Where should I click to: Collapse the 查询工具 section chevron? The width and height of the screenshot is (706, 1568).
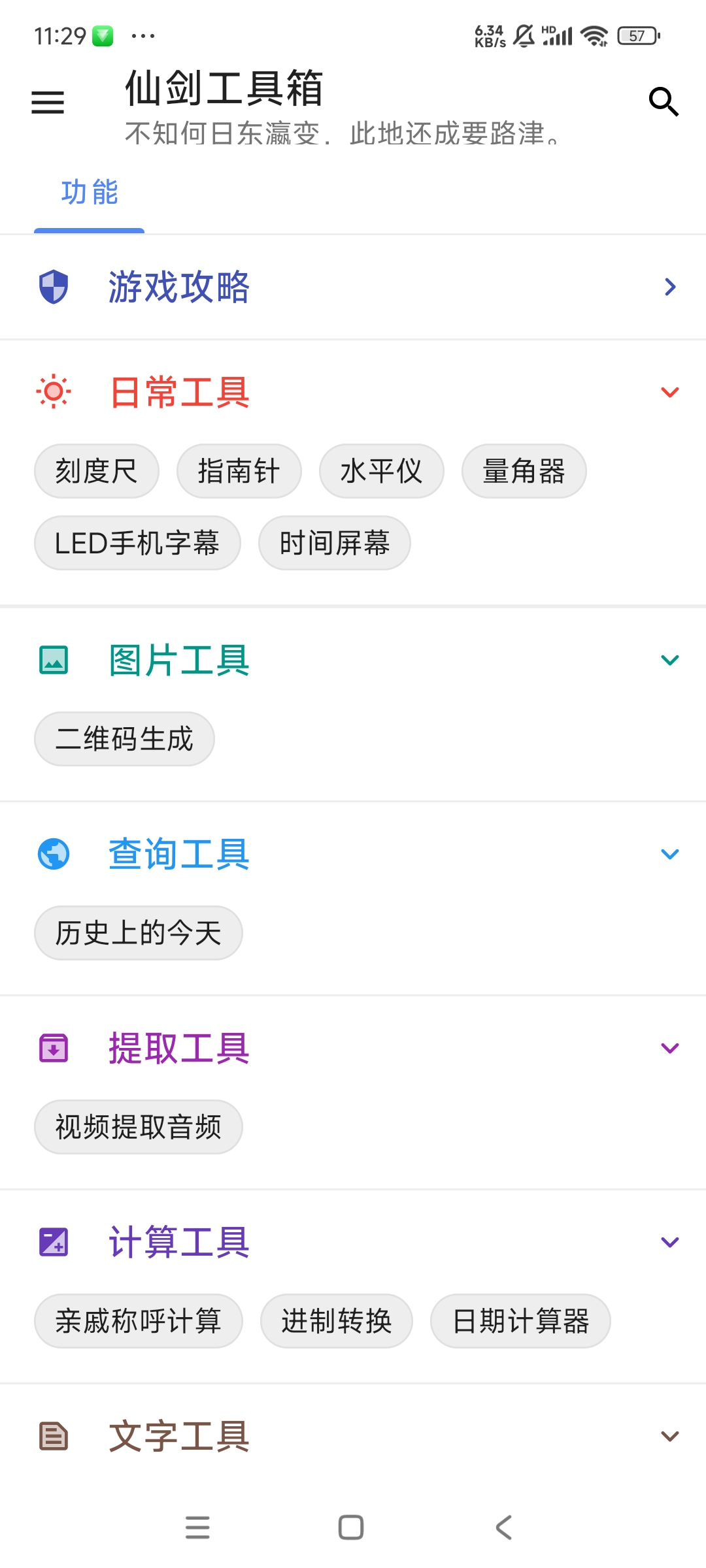670,854
